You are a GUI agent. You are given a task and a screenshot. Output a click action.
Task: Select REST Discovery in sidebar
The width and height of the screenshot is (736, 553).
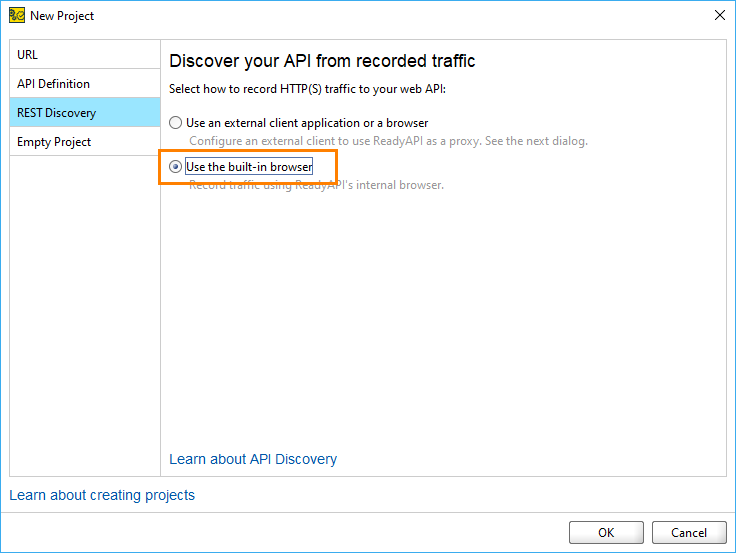click(x=85, y=113)
